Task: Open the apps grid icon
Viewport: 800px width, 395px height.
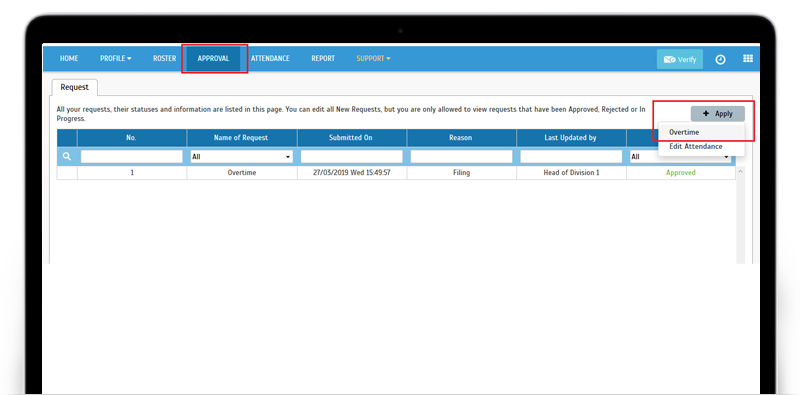Action: click(747, 59)
